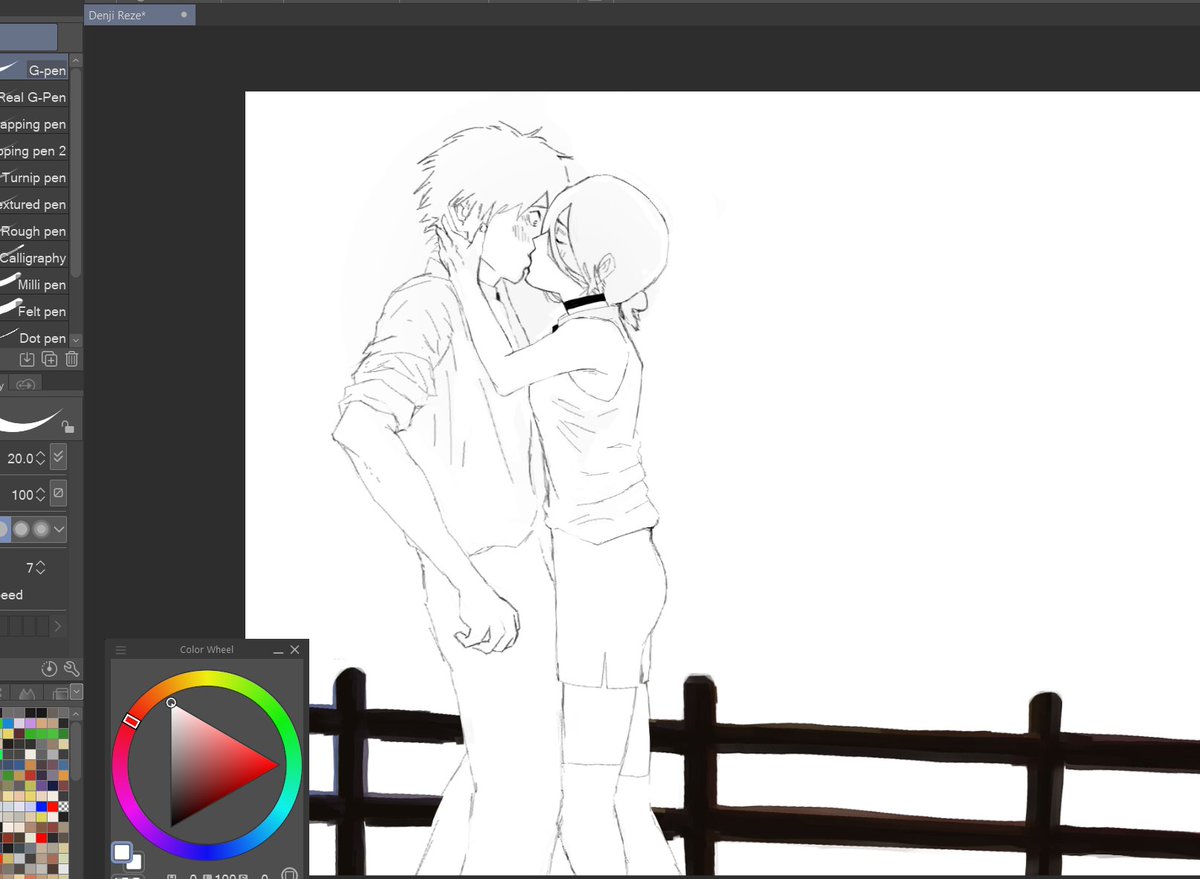Expand the anti-aliasing options dropdown chevron
This screenshot has width=1200, height=879.
pos(60,529)
